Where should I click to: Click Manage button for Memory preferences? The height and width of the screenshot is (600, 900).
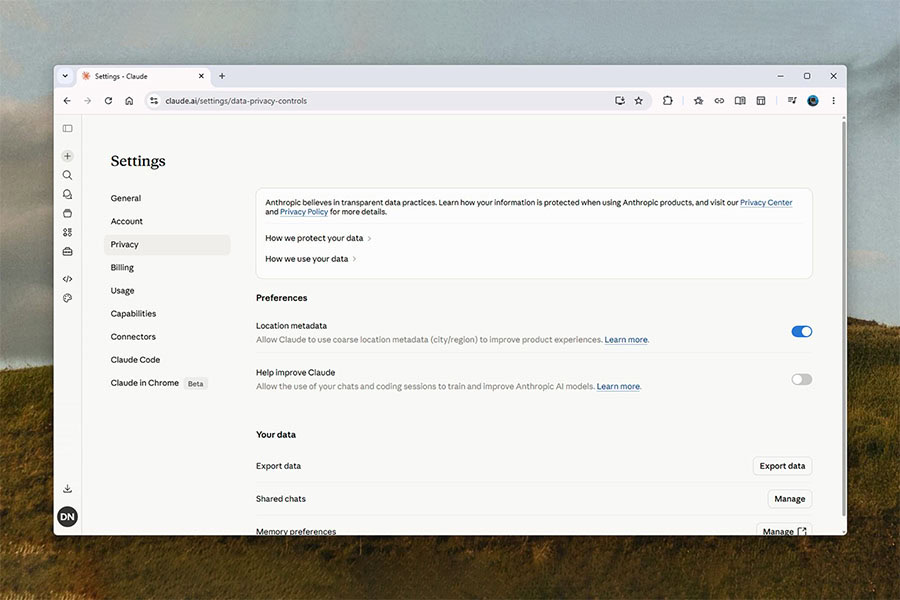click(x=784, y=531)
